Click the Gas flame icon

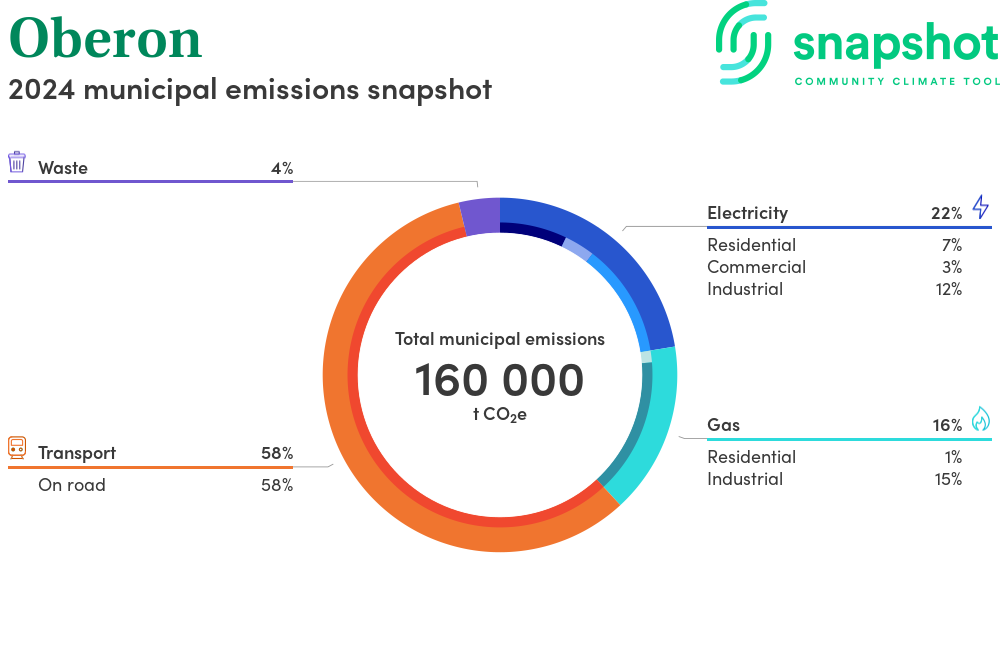980,419
